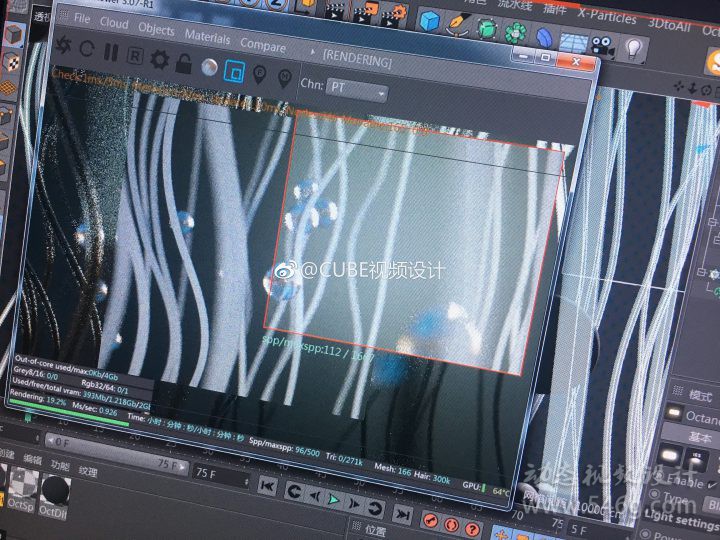This screenshot has width=720, height=540.
Task: Click the floor environment grid icon
Action: coord(573,43)
